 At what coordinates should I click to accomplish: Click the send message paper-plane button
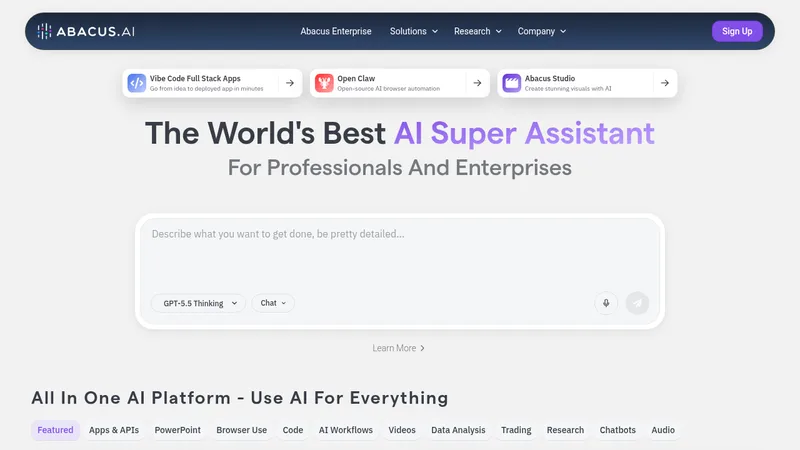pos(637,303)
